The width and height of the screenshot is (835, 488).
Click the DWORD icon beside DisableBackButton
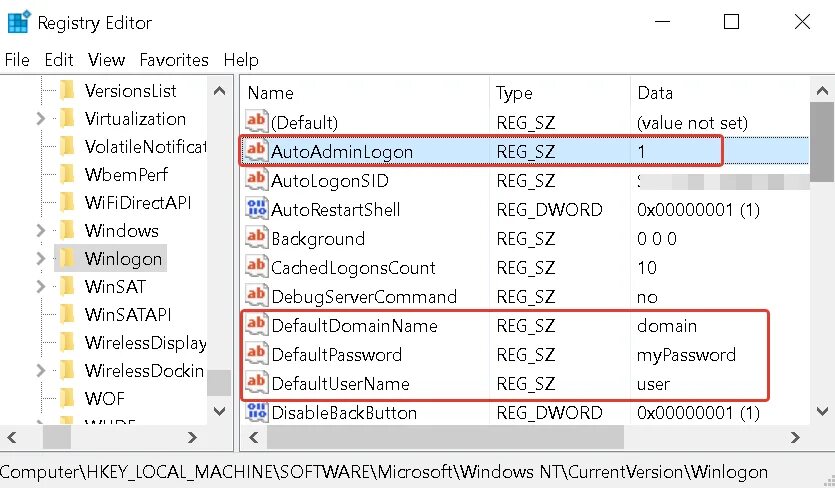point(256,412)
